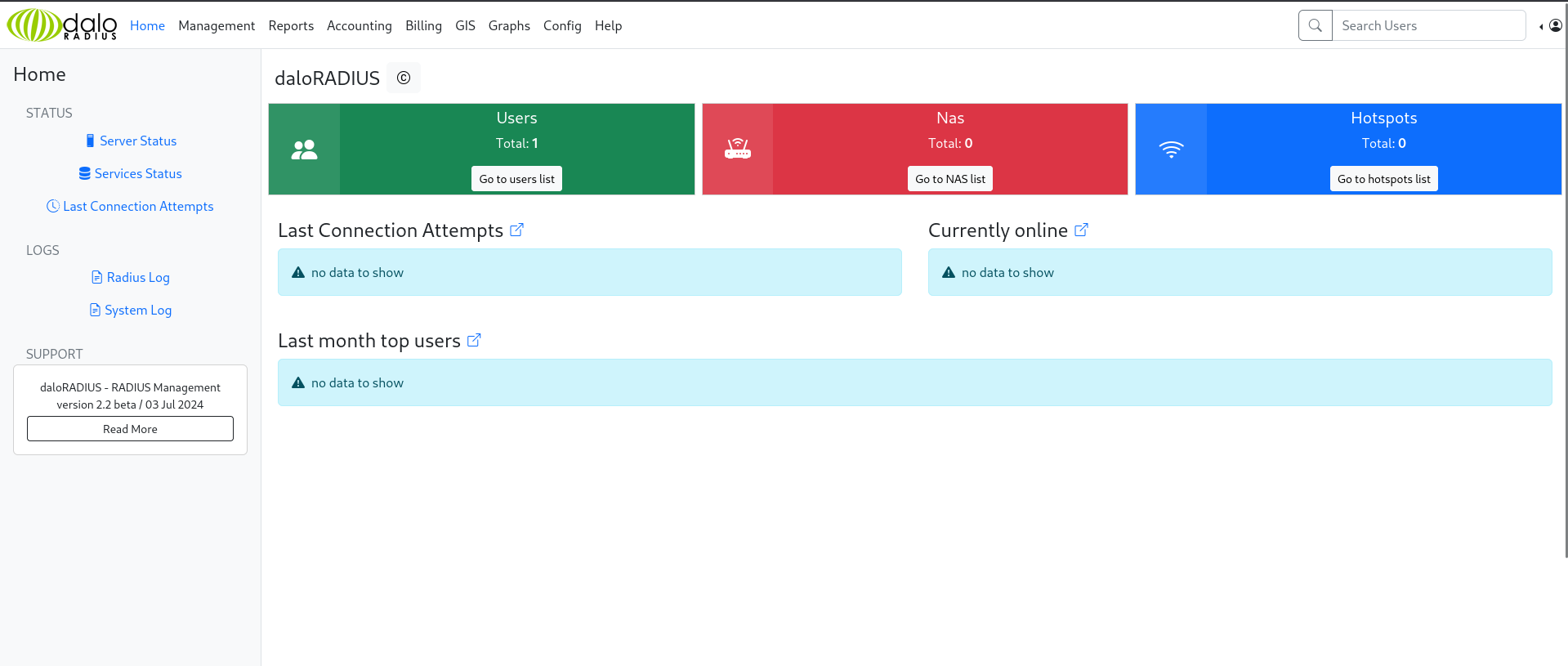The height and width of the screenshot is (666, 1568).
Task: Focus the Search Users input field
Action: tap(1428, 25)
